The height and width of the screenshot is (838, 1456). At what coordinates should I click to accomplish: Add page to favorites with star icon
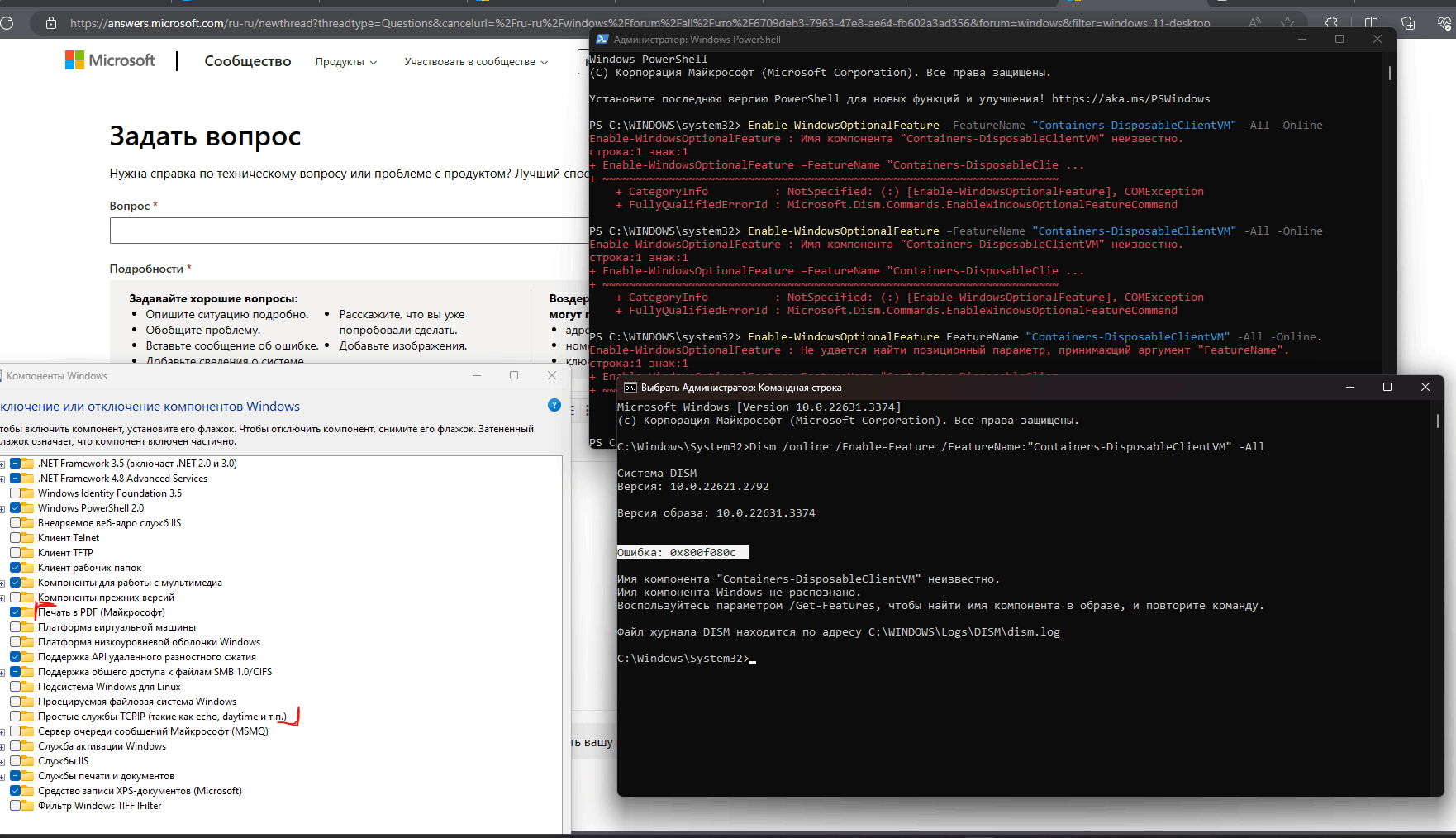click(x=1287, y=23)
